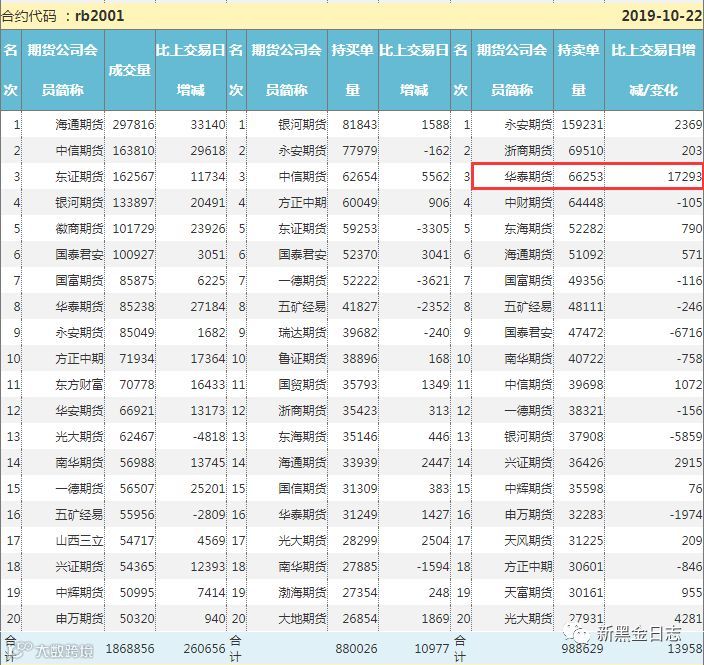Select total long change 10977
Screen dimensions: 704x665
(432, 649)
